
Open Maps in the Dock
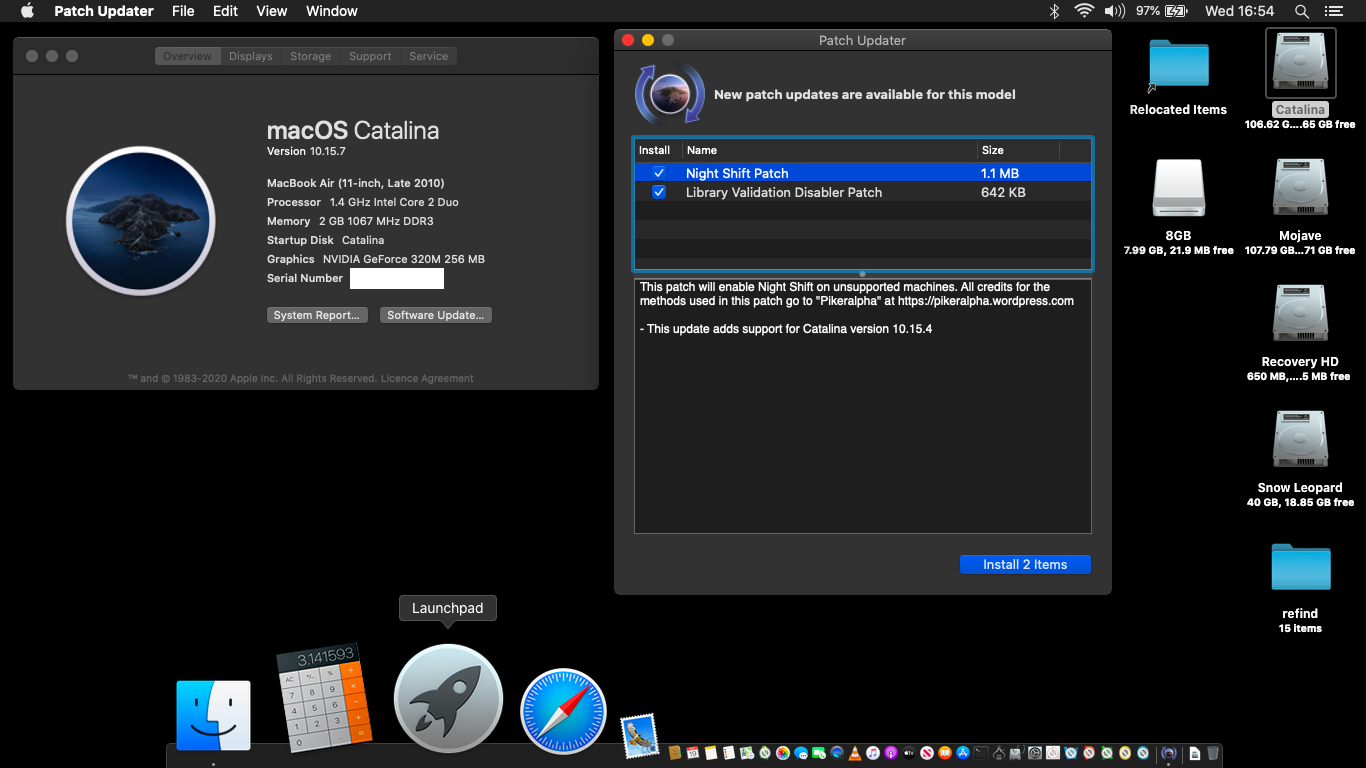point(747,753)
